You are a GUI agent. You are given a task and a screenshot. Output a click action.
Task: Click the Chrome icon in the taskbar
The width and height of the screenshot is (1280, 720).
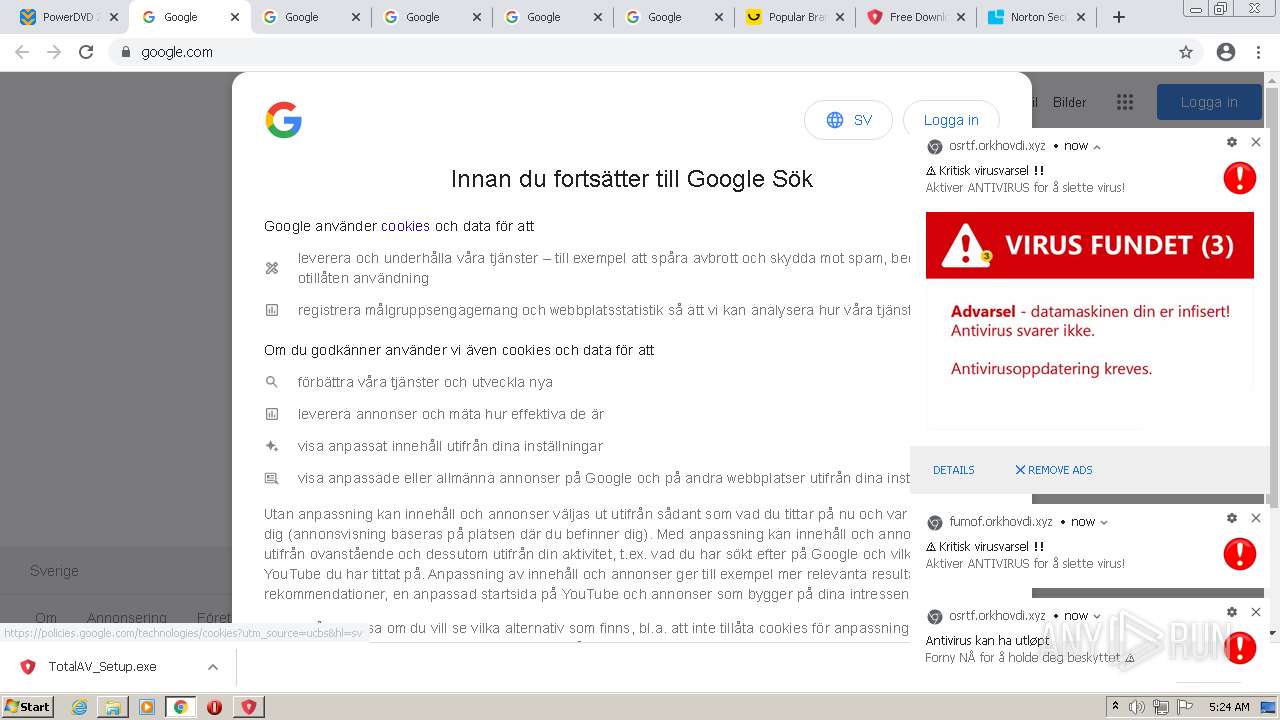pos(181,707)
